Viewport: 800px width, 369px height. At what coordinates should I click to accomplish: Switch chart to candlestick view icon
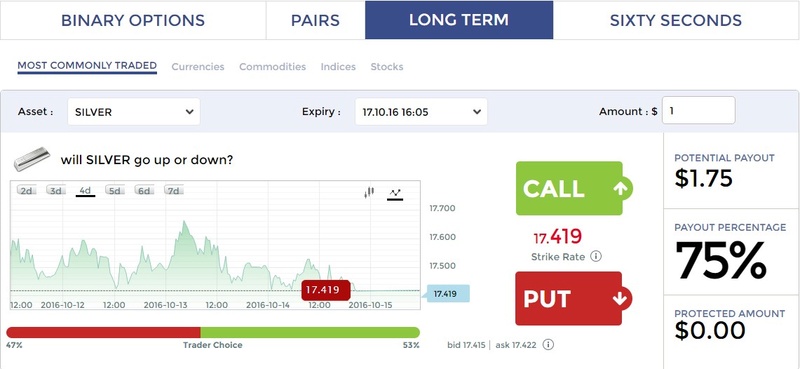(x=369, y=192)
